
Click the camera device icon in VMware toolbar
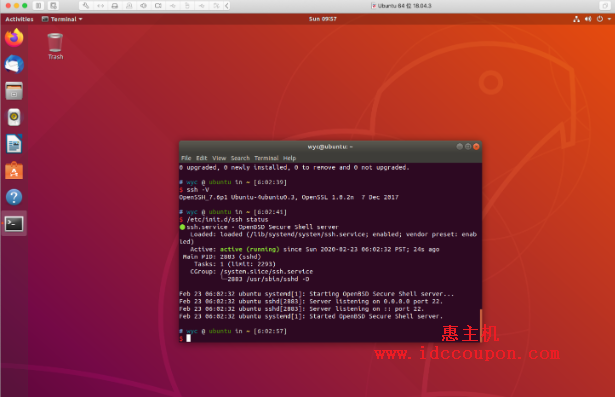pos(158,5)
